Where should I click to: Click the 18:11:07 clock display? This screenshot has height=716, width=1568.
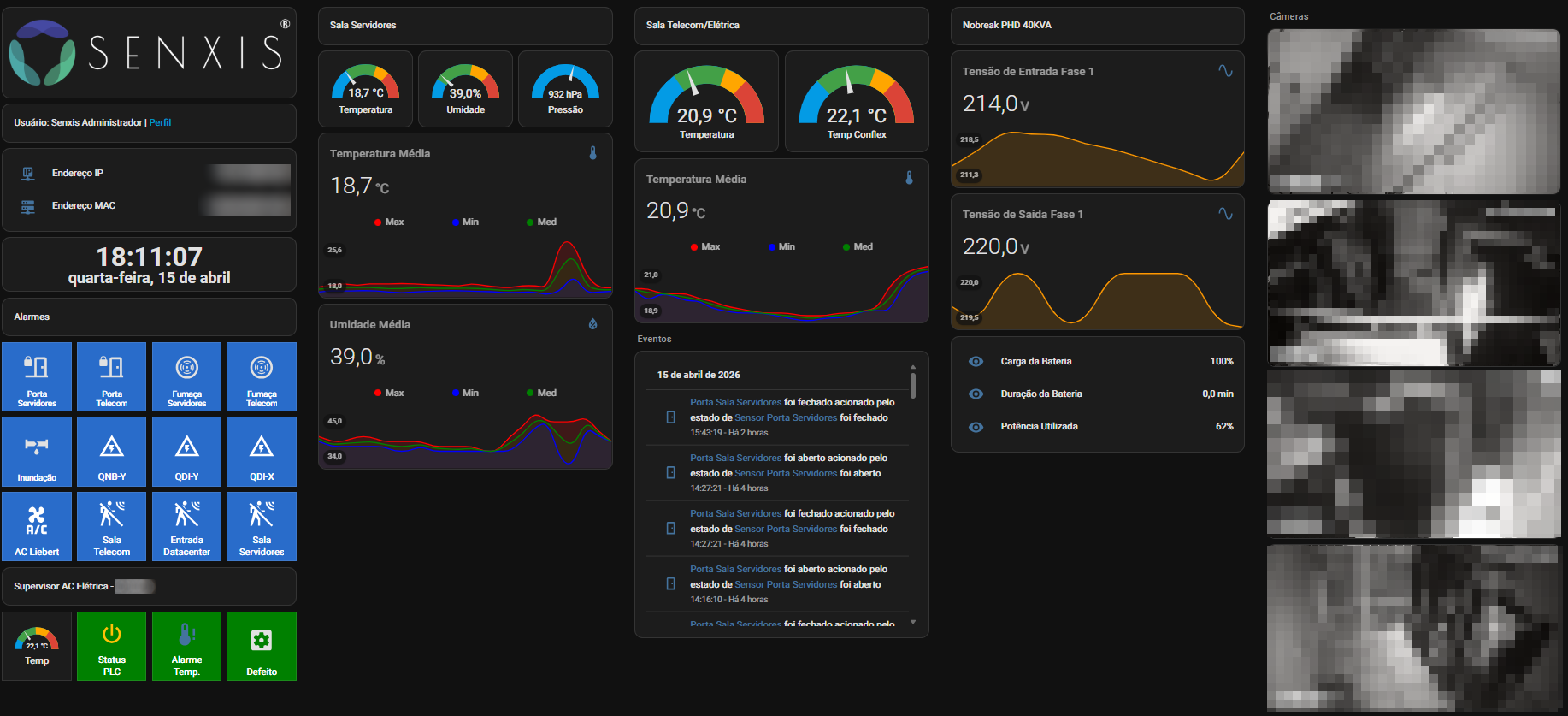click(x=149, y=257)
